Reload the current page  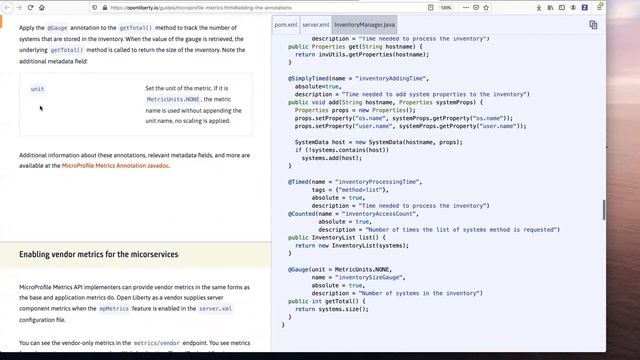tap(30, 7)
